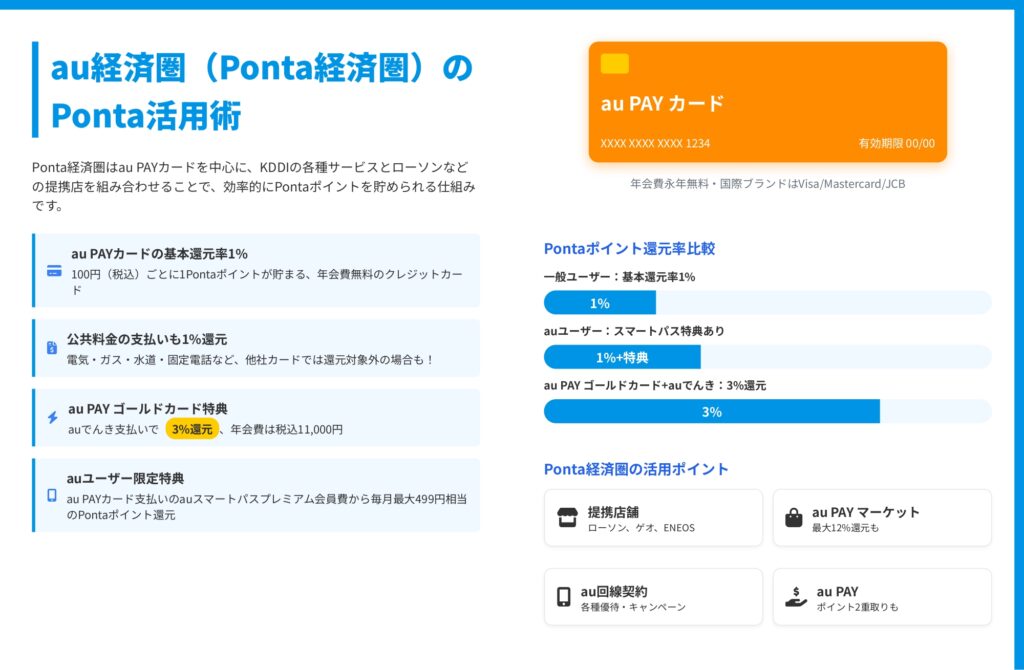Click the phone icon in au回線契約 card

point(564,597)
